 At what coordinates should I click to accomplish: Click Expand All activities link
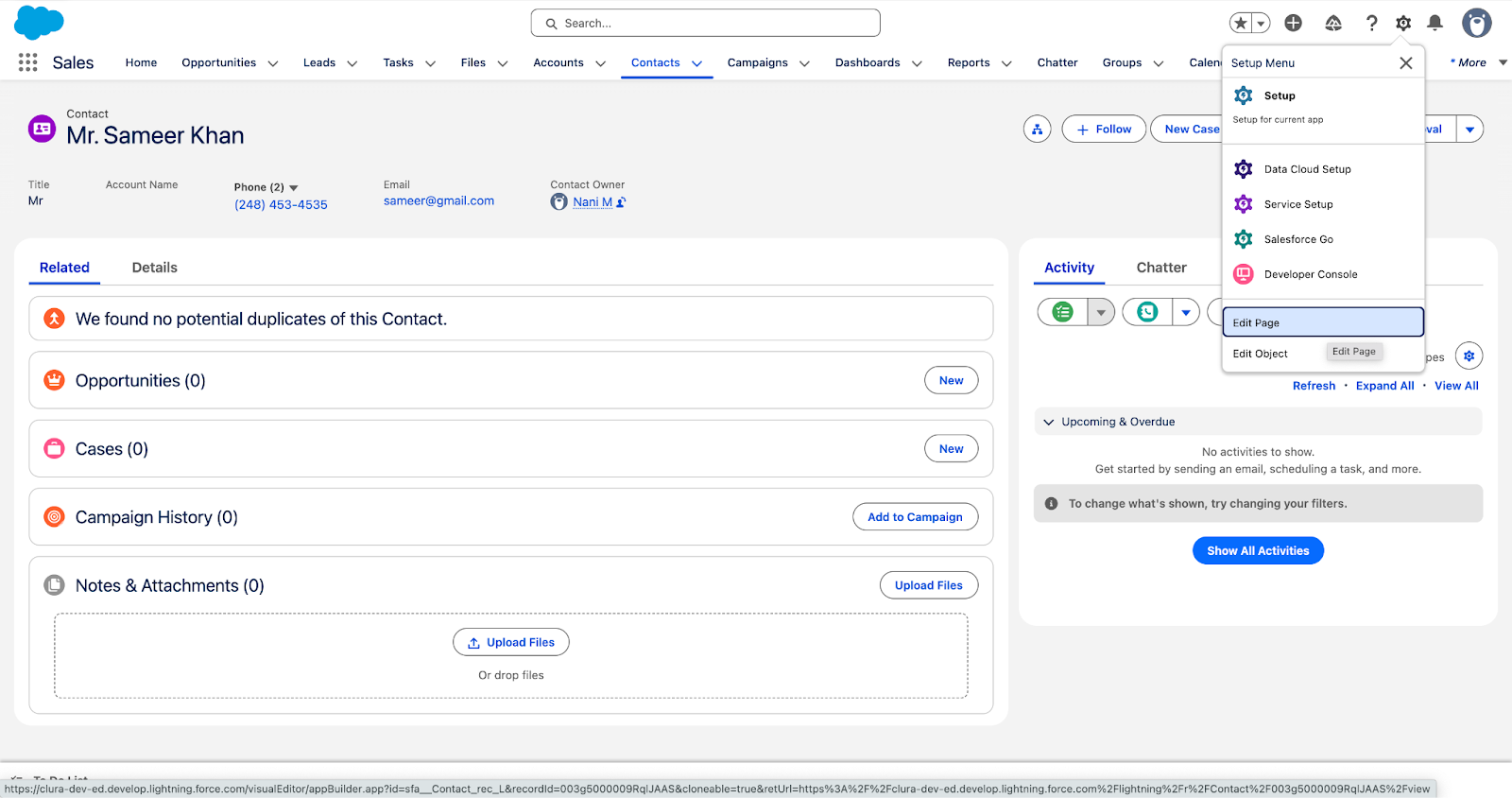[1385, 386]
